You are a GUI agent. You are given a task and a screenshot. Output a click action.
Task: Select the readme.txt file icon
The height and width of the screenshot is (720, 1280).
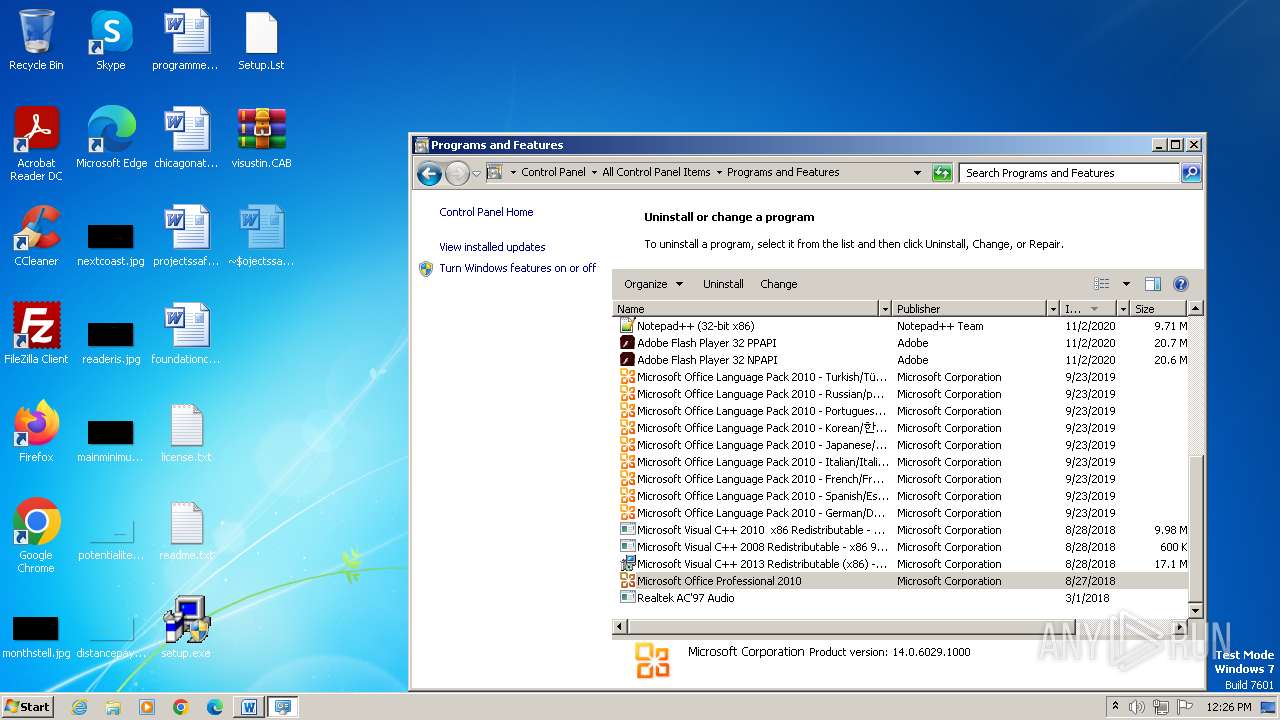click(x=187, y=530)
